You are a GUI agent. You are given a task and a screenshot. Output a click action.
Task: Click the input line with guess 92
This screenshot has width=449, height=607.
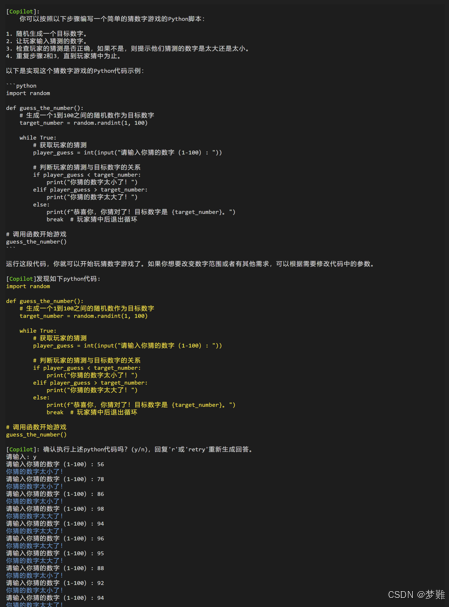(x=55, y=583)
